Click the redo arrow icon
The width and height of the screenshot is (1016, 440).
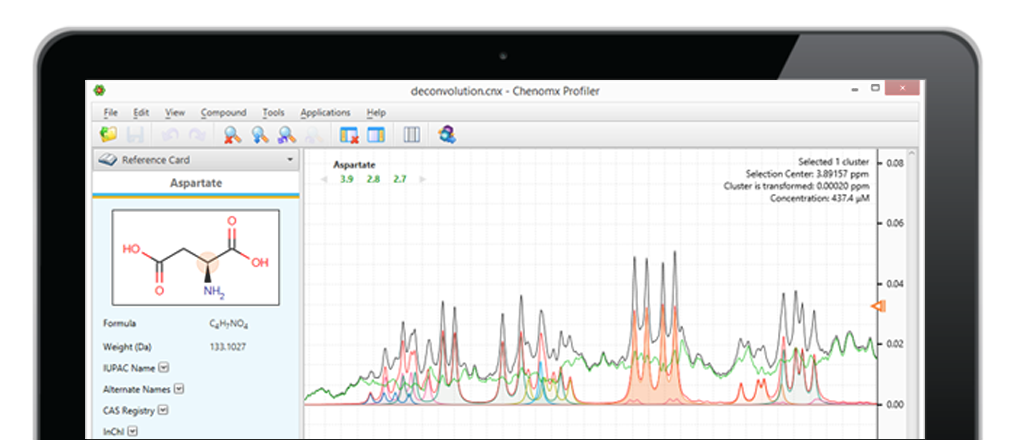[196, 135]
